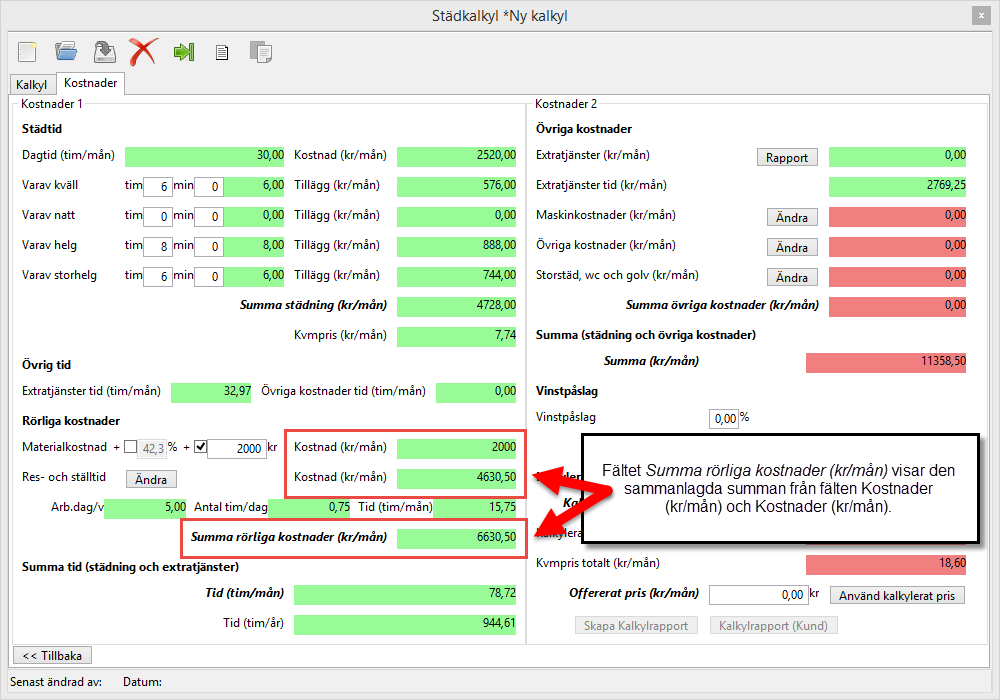Enable the Materialkostnad percentage checkbox
Image resolution: width=1000 pixels, height=700 pixels.
[x=131, y=447]
